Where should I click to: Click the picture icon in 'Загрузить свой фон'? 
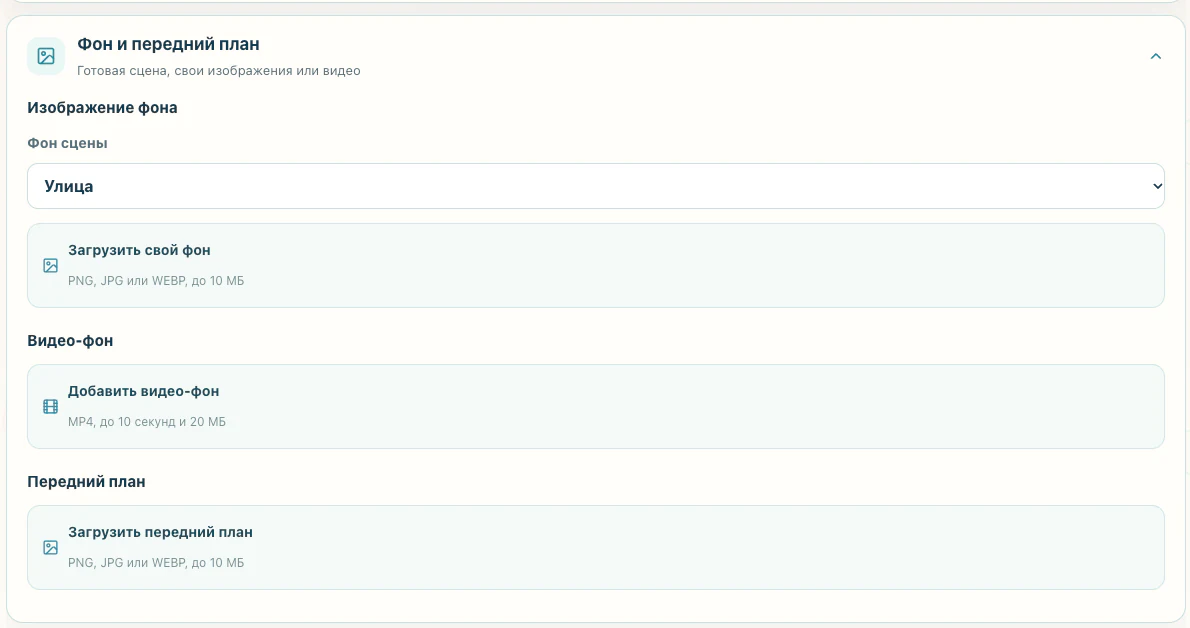(x=51, y=265)
